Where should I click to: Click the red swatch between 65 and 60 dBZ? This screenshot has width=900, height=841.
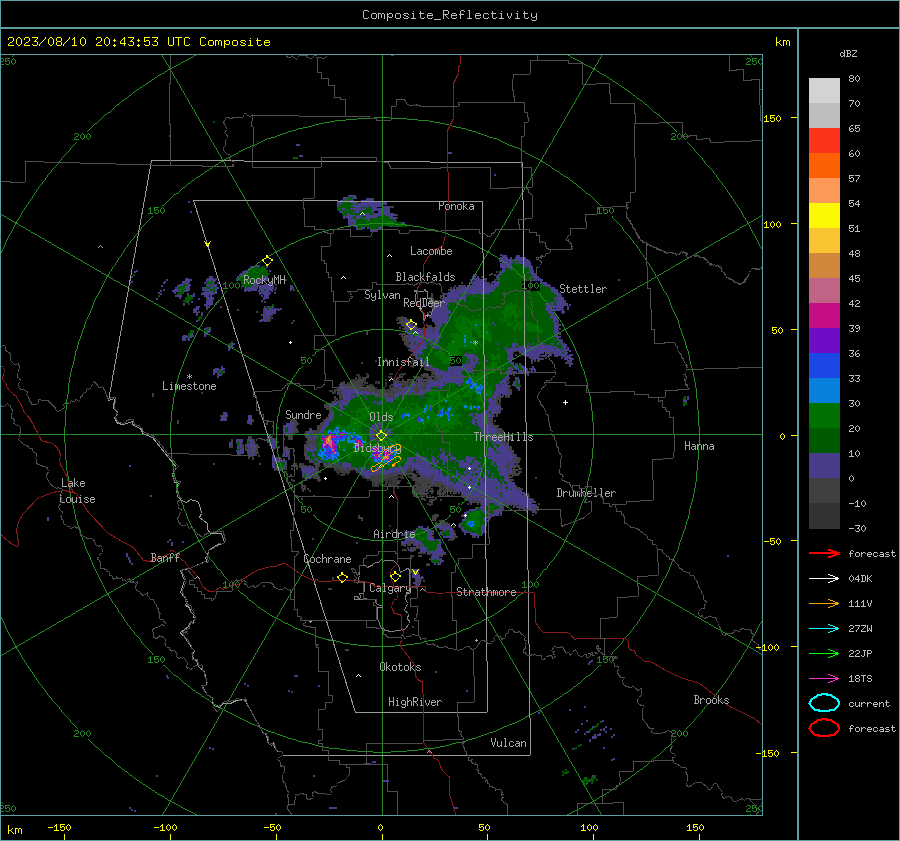point(824,141)
